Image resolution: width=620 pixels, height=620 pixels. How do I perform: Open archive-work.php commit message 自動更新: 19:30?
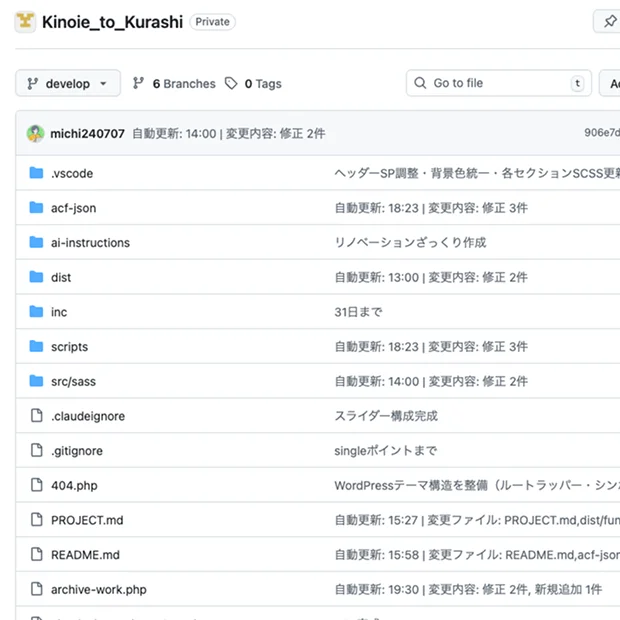pos(468,590)
